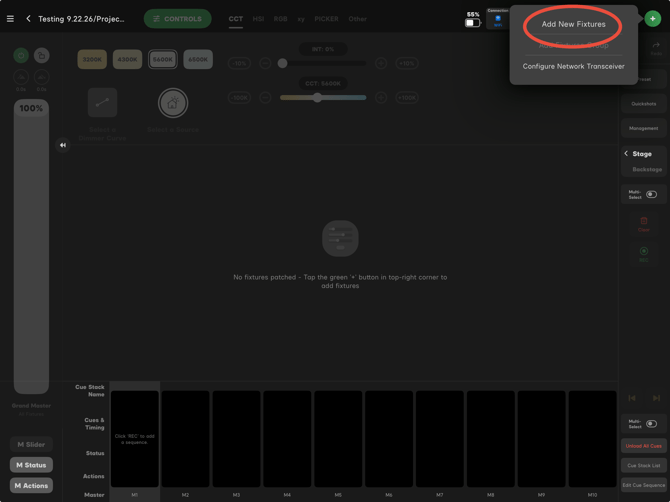Select the M5 cue stack column
670x502 pixels.
pos(338,439)
